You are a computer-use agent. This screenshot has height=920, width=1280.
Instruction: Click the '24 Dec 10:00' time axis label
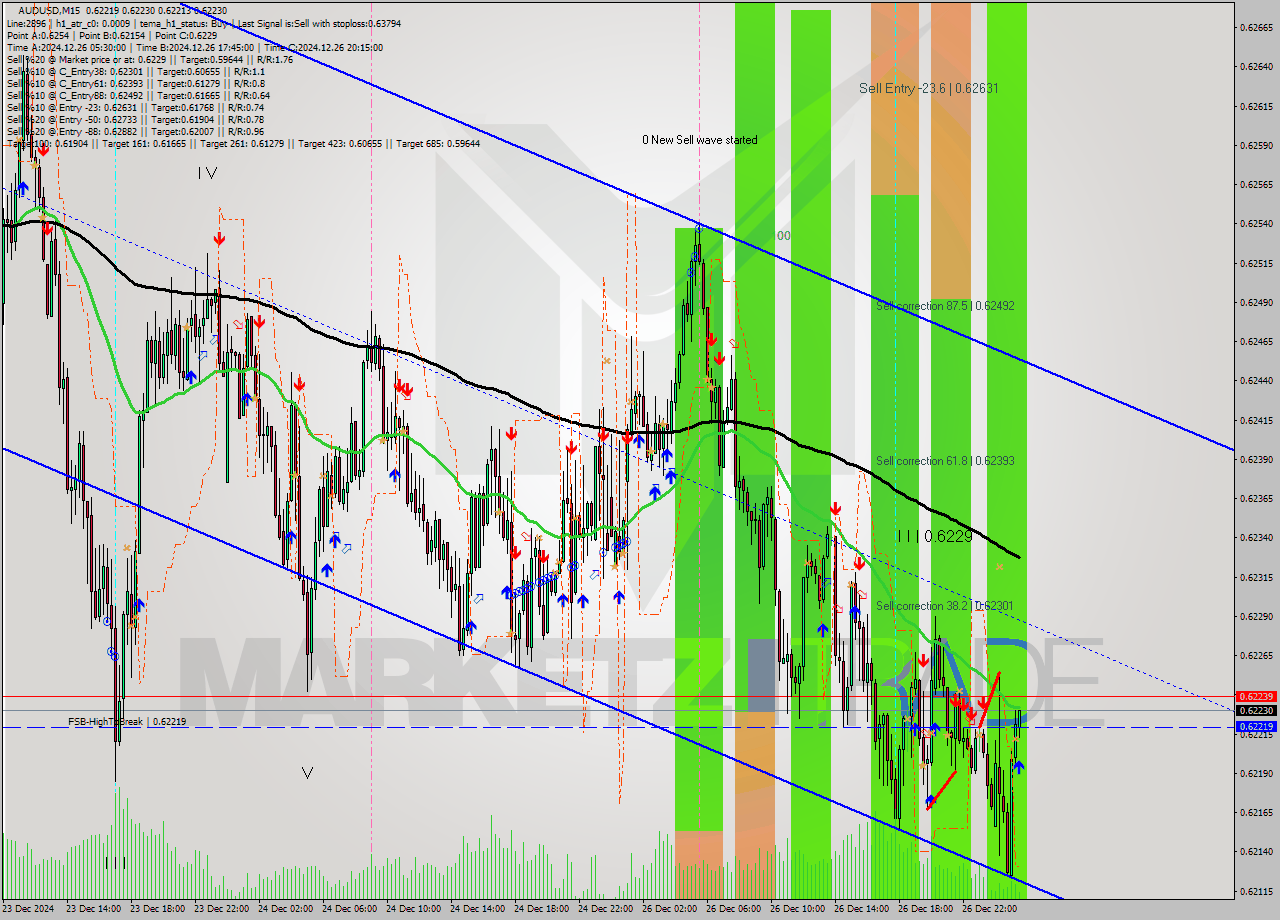415,909
